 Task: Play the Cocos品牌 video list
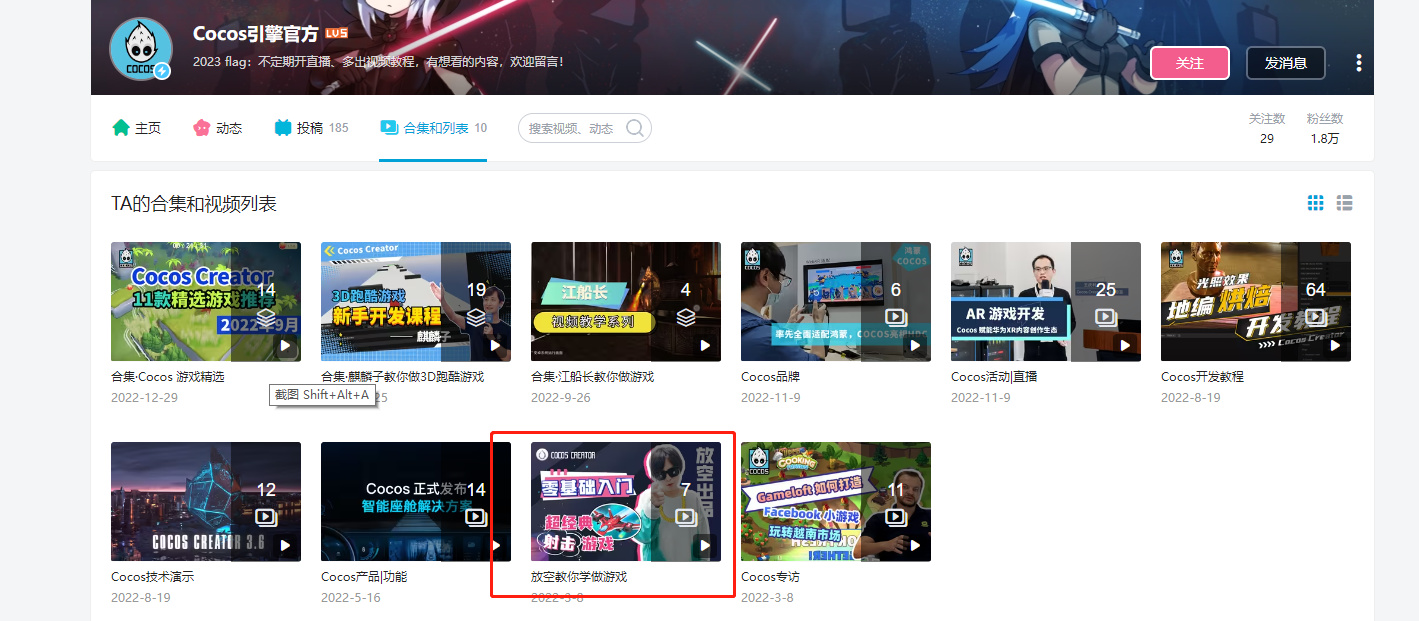pyautogui.click(x=915, y=346)
